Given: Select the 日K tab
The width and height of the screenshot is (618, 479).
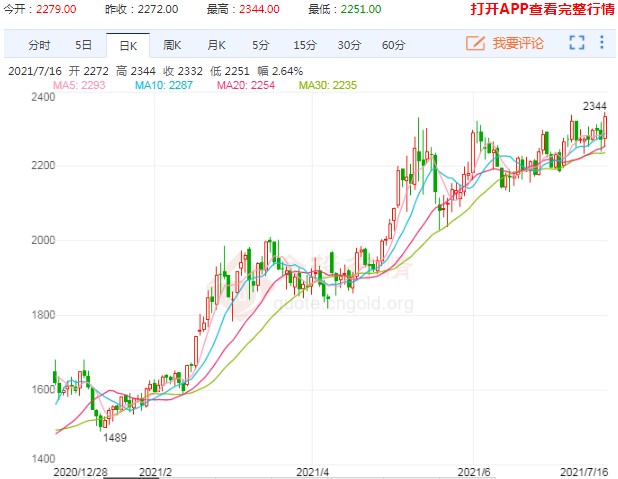Looking at the screenshot, I should pos(128,46).
